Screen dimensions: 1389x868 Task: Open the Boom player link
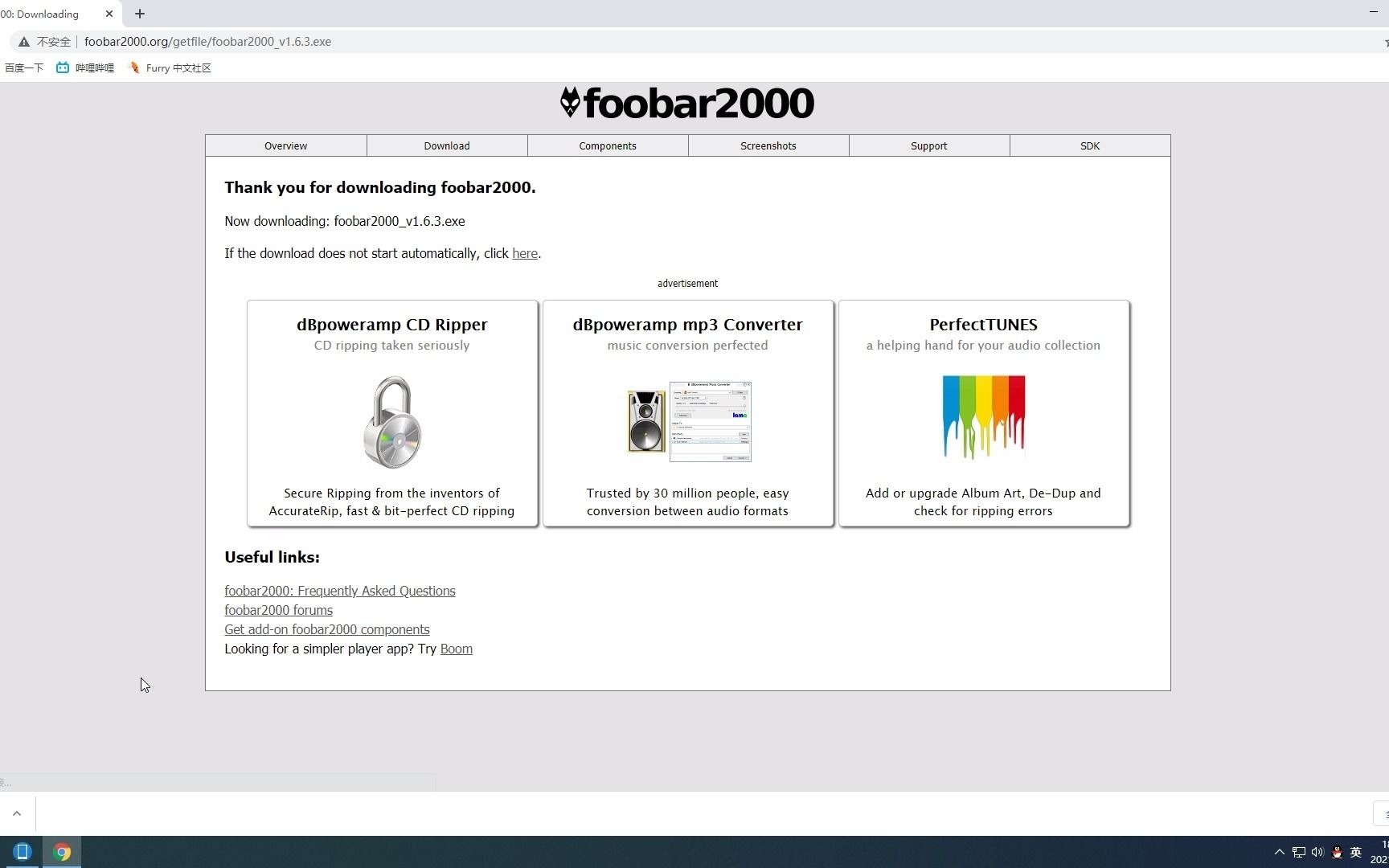tap(457, 649)
